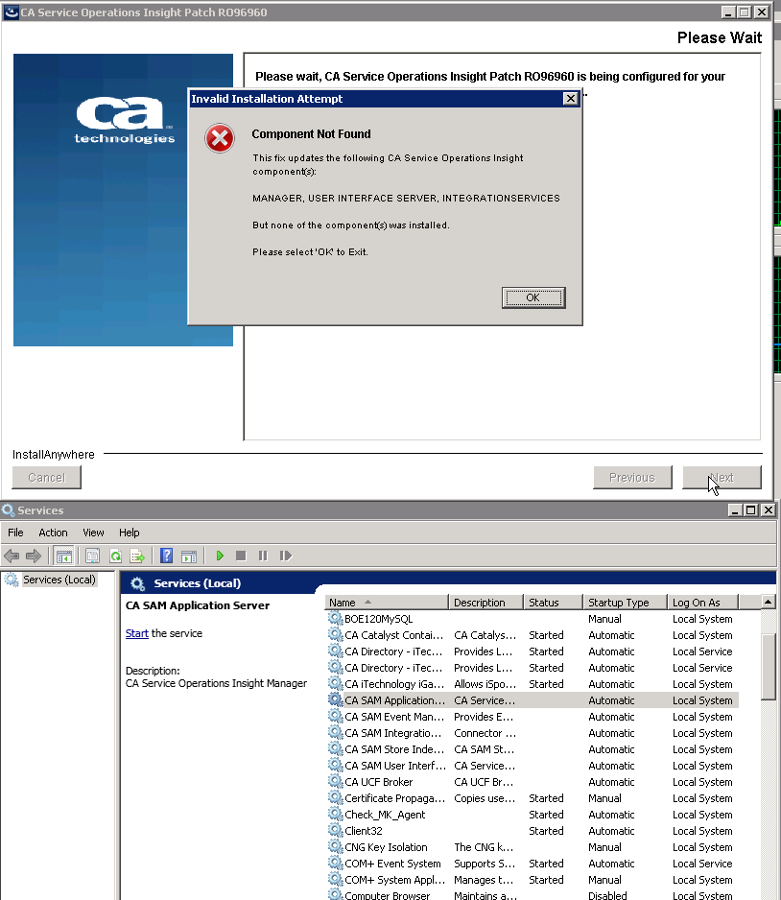Click the gear icon next to Client32
Viewport: 781px width, 900px height.
[335, 830]
